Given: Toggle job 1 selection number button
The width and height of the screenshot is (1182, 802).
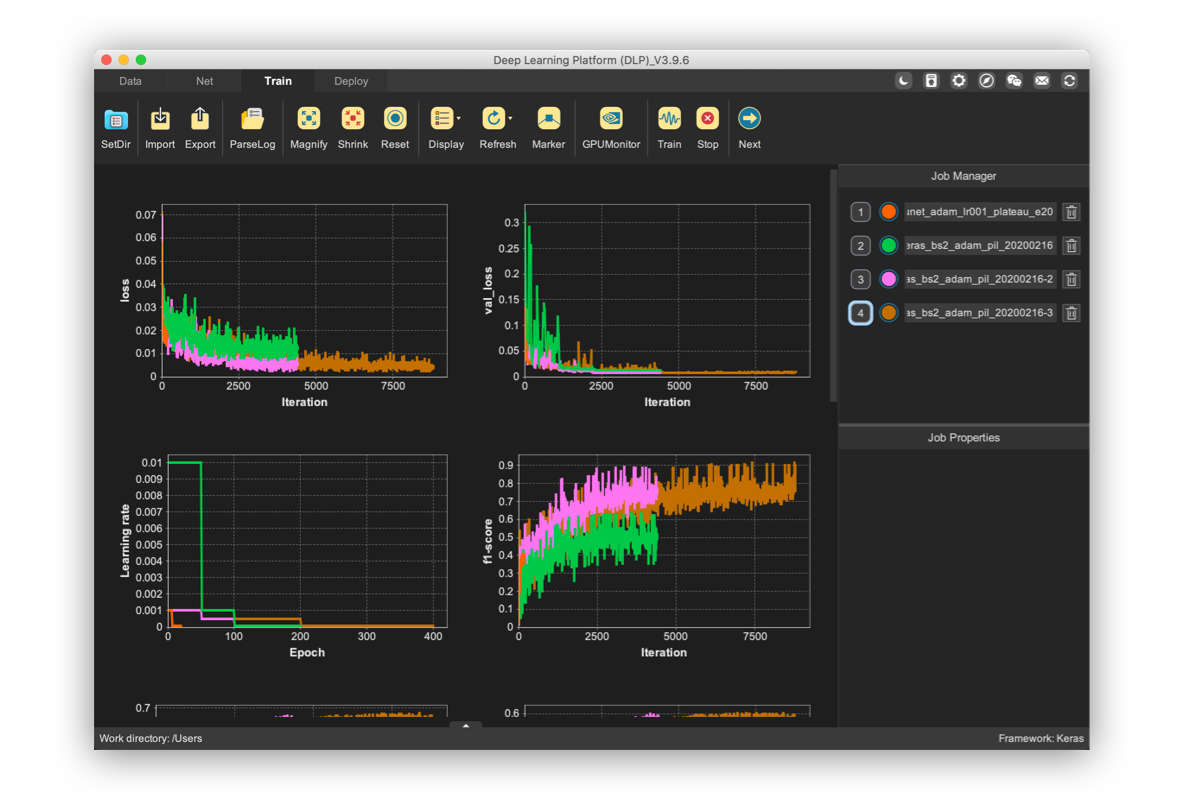Looking at the screenshot, I should (x=861, y=212).
